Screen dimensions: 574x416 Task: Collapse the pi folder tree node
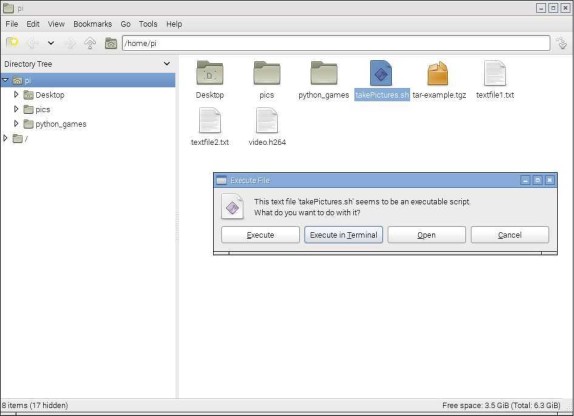point(5,80)
